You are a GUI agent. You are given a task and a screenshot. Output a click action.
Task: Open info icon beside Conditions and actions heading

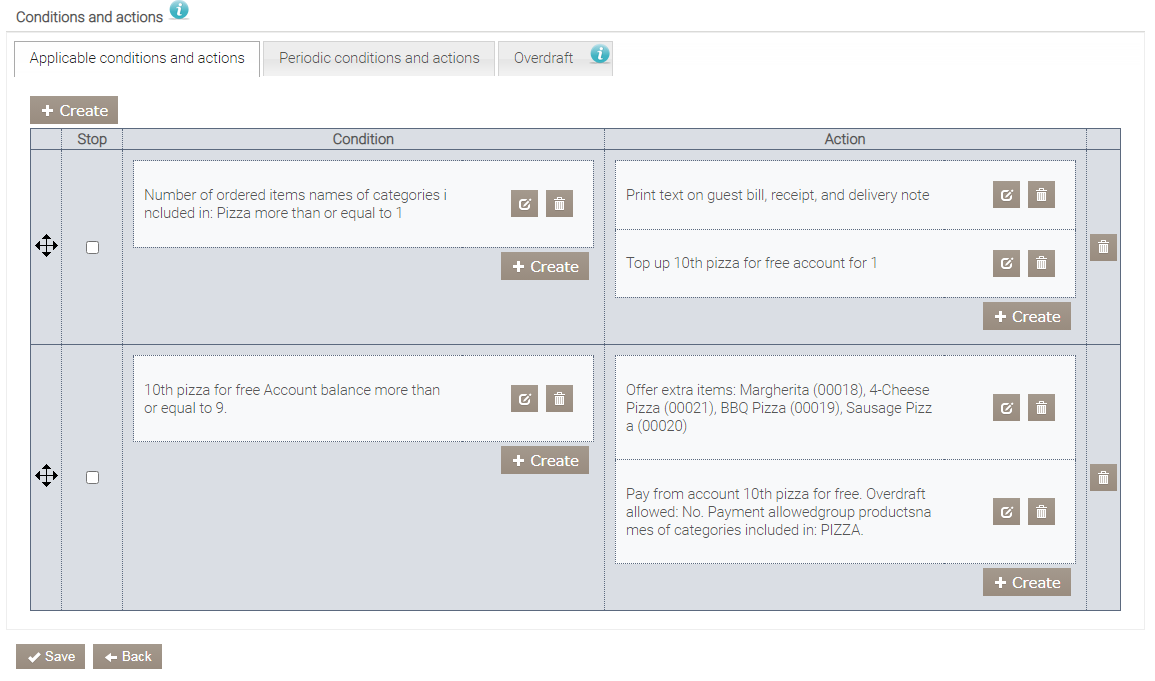coord(179,10)
